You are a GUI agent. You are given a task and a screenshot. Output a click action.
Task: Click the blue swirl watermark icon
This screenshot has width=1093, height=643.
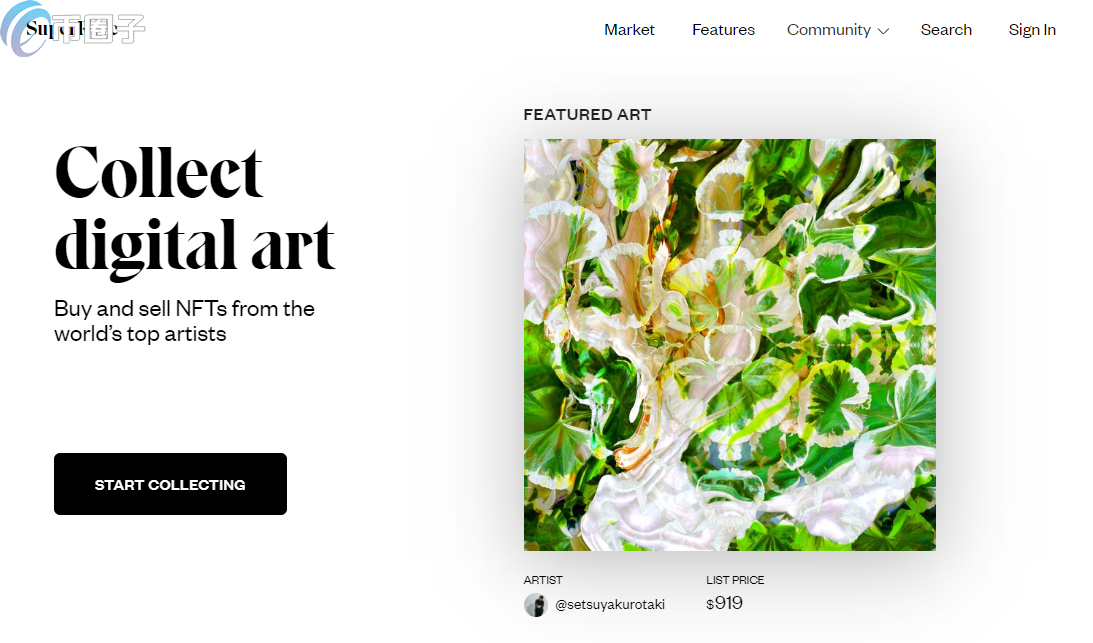[22, 29]
